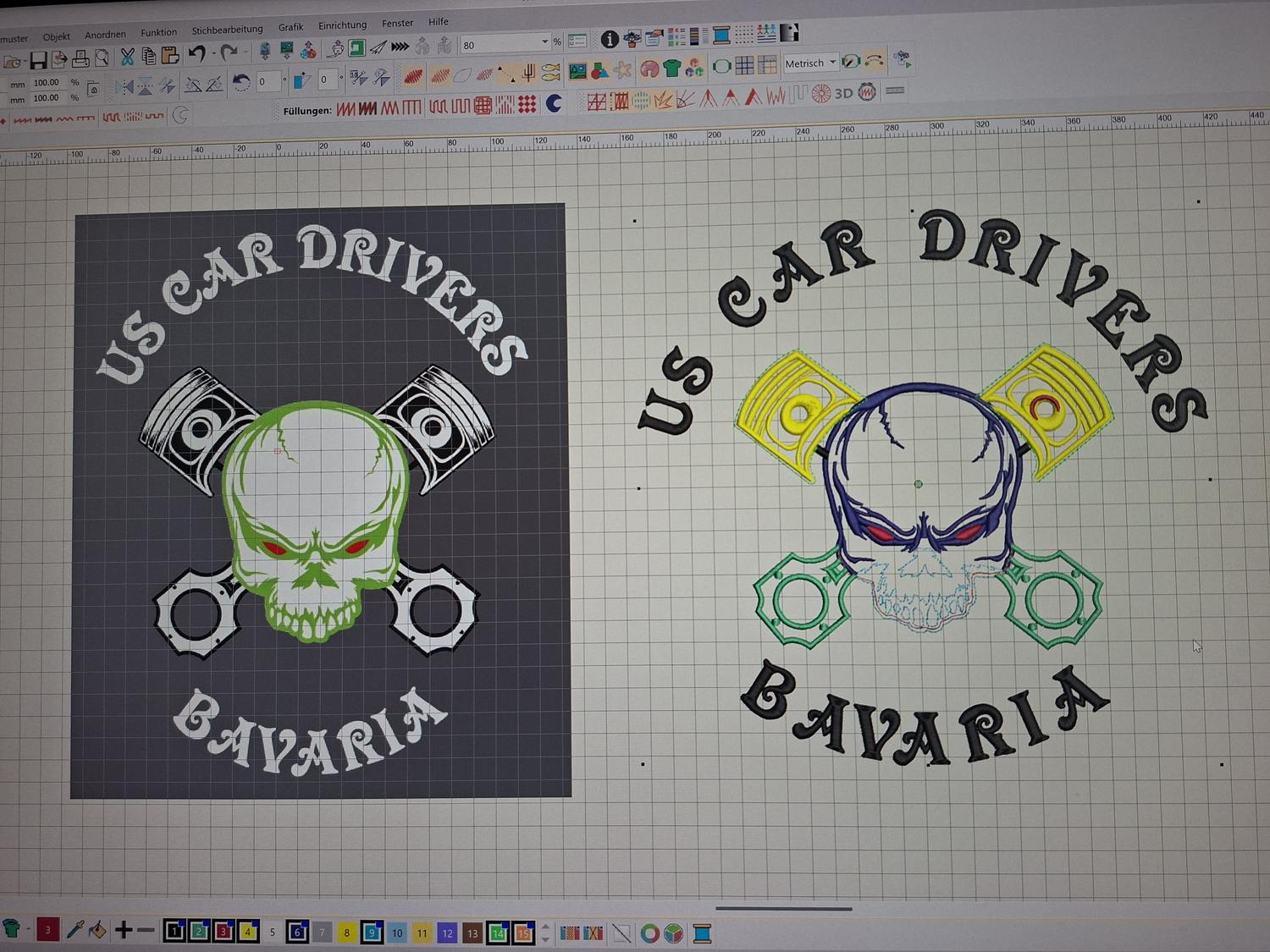This screenshot has width=1270, height=952.
Task: Click the color picker eyedropper tool
Action: 75,931
